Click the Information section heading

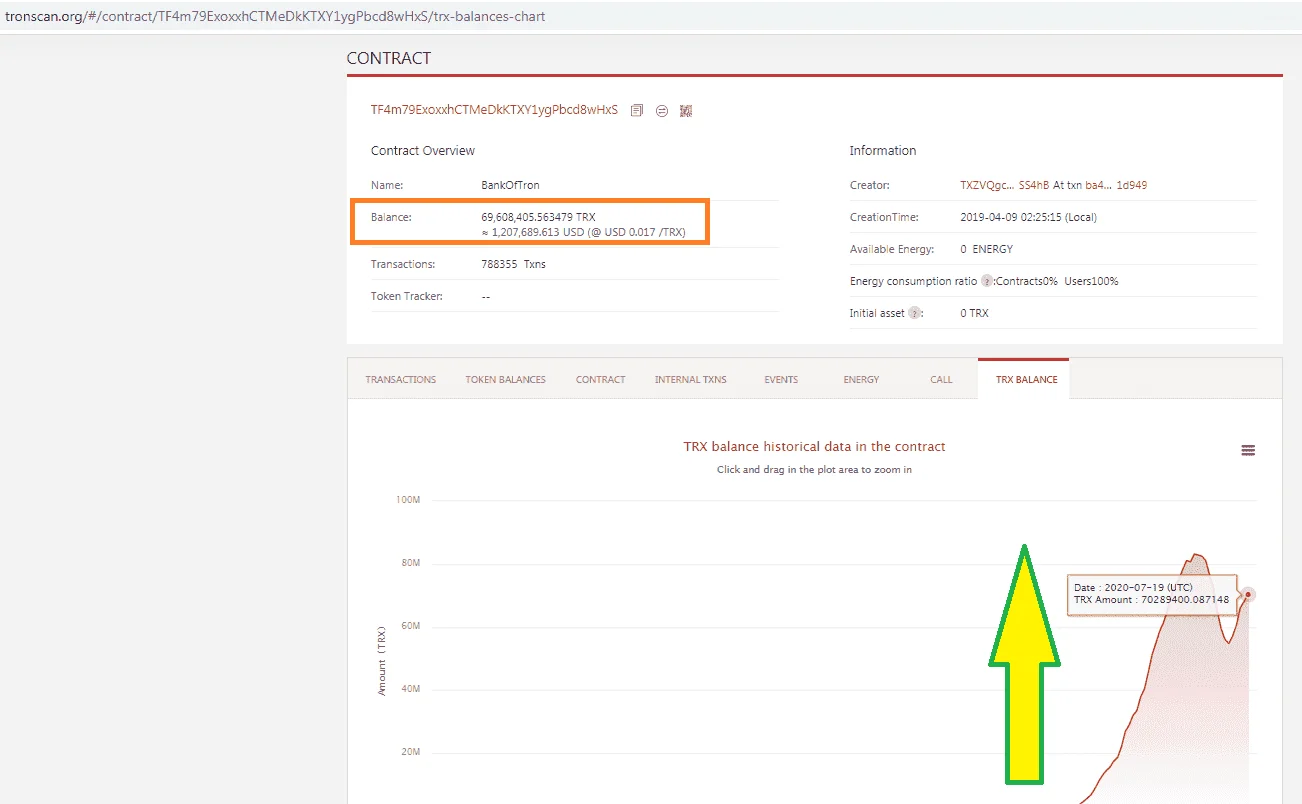pyautogui.click(x=883, y=151)
